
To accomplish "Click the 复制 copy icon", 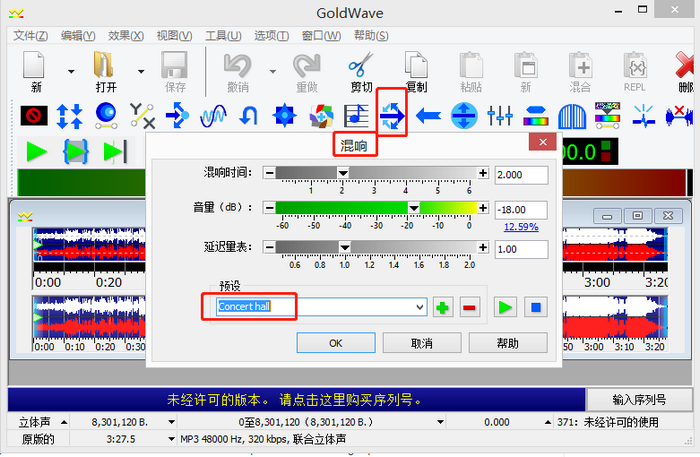I will pyautogui.click(x=416, y=65).
